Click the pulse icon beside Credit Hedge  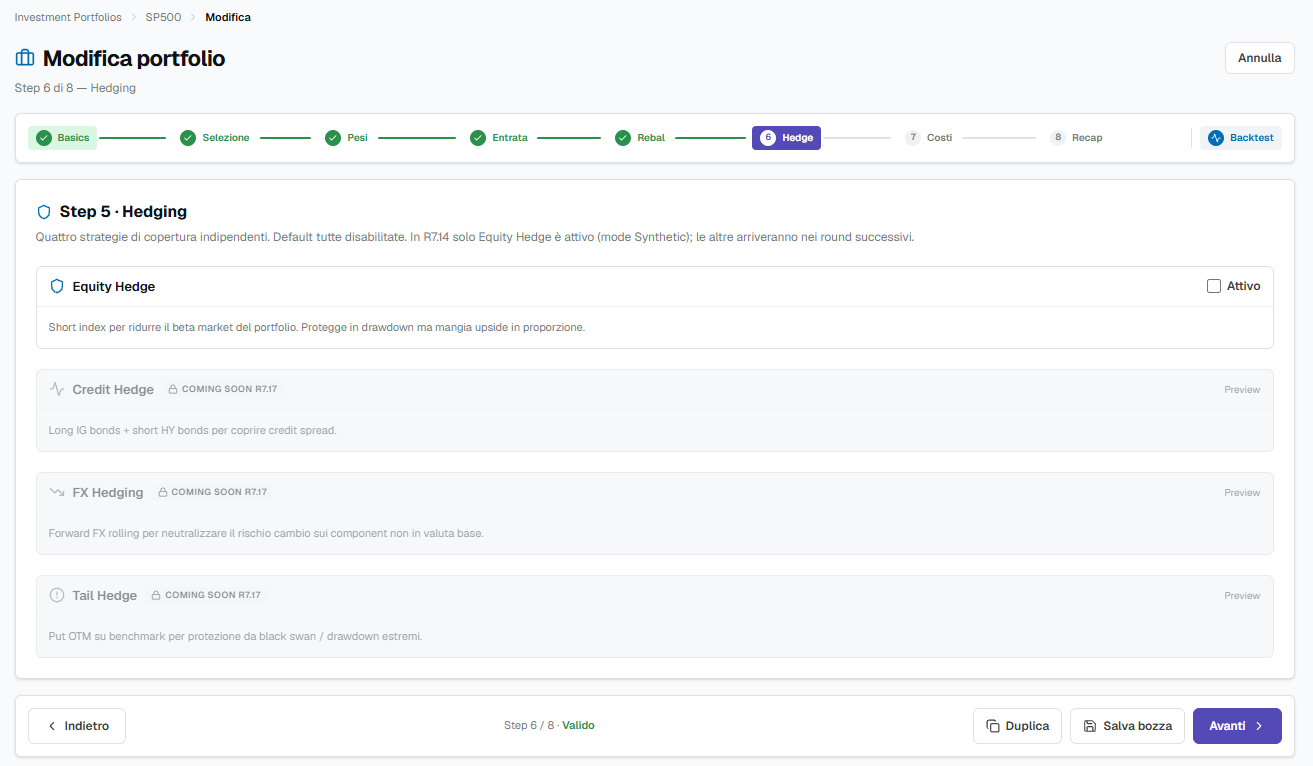pyautogui.click(x=57, y=389)
